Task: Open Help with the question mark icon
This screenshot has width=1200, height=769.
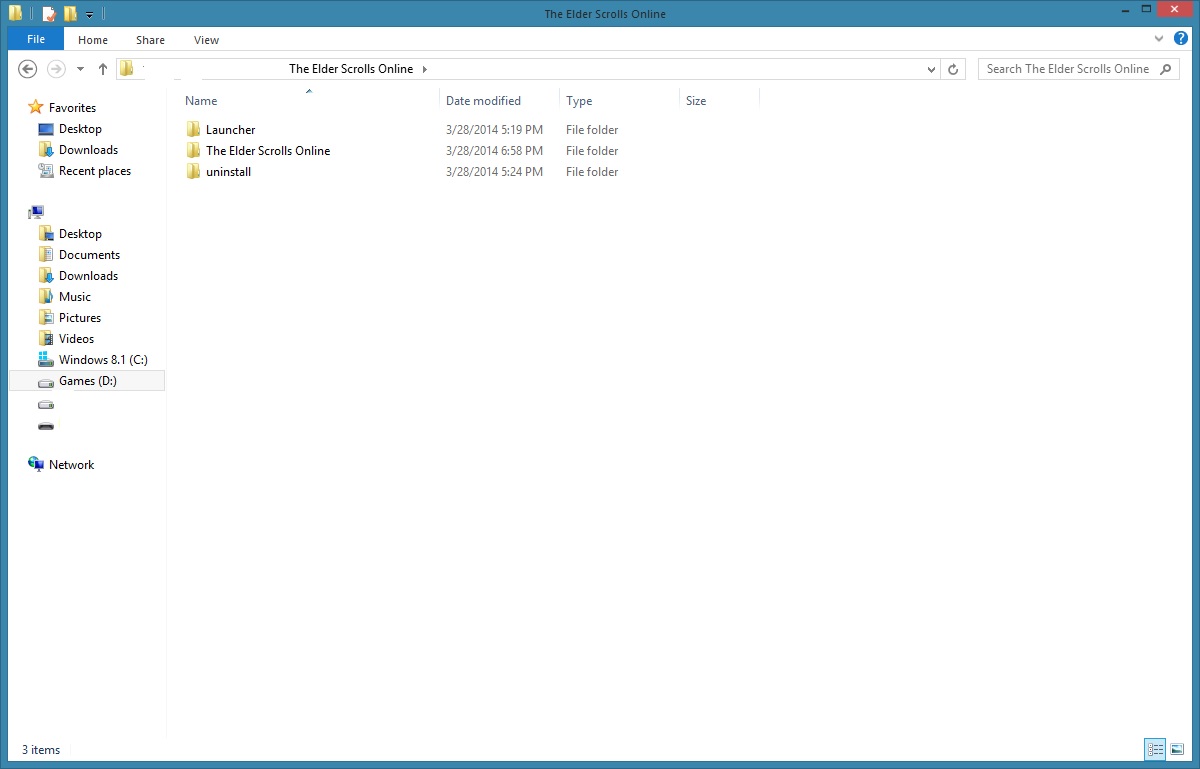Action: coord(1181,39)
